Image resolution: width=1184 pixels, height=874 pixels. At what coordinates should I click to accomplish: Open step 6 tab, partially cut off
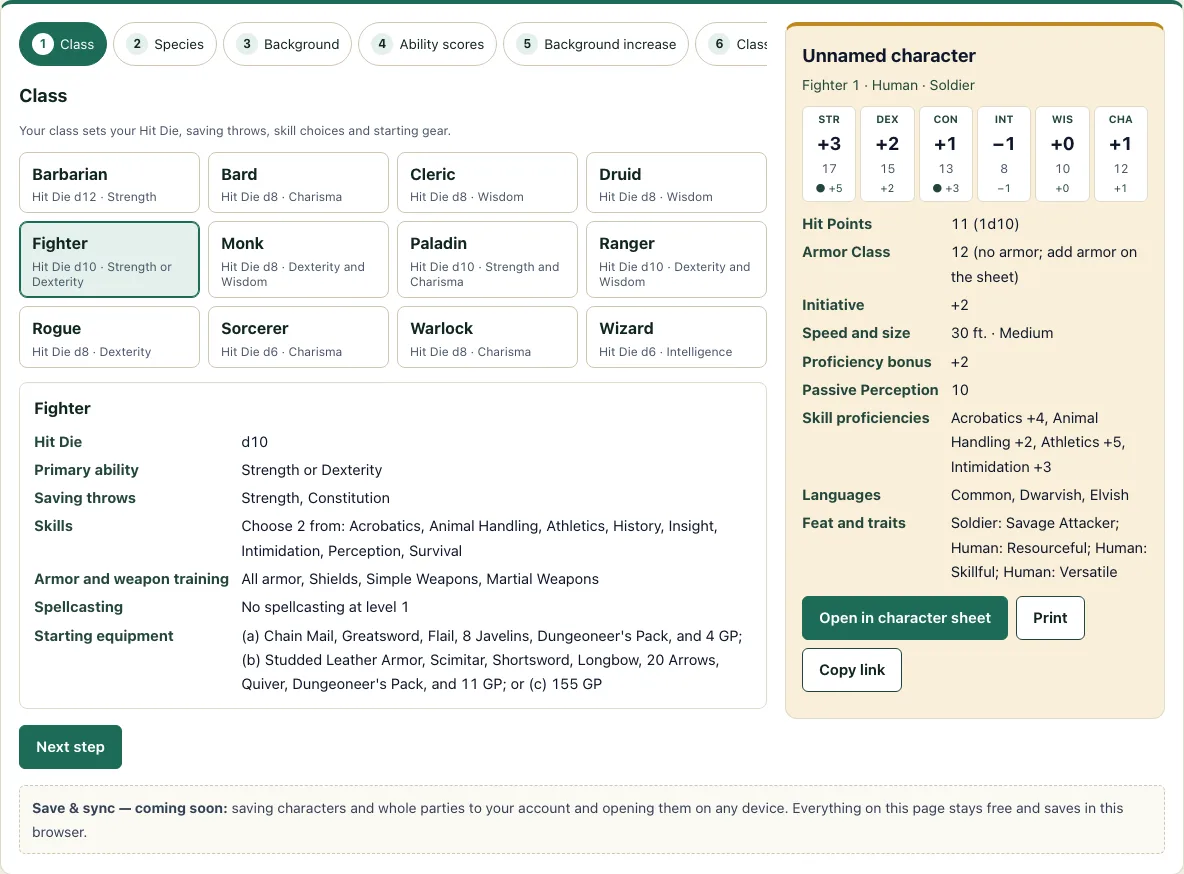[x=731, y=44]
